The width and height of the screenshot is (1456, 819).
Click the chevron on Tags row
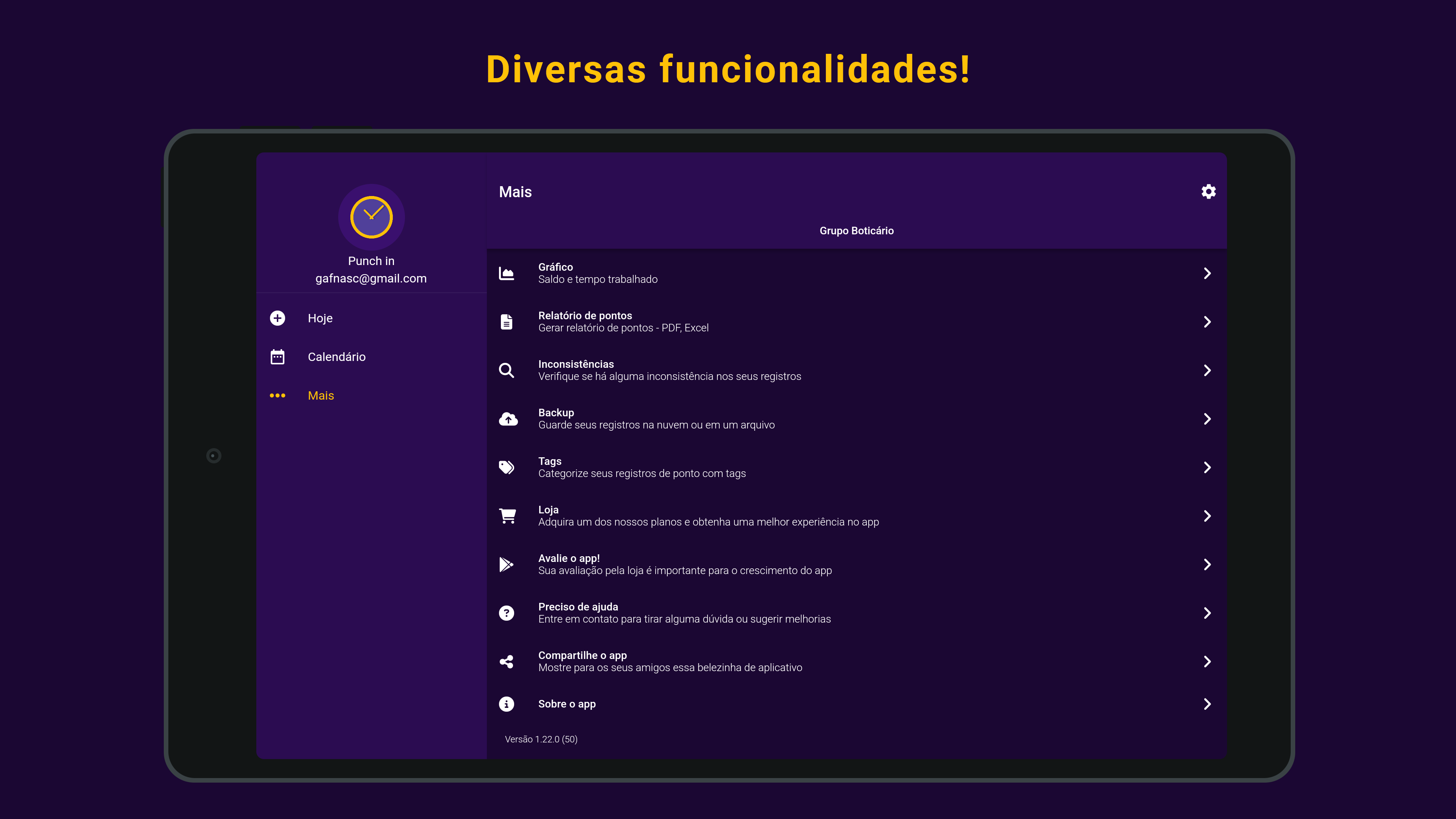[x=1207, y=468]
